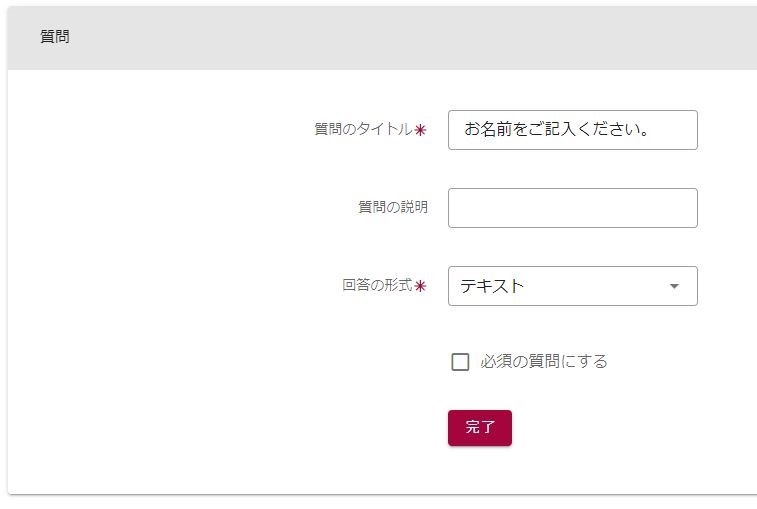This screenshot has height=509, width=757.
Task: Click the 質問の説明 field label
Action: pos(393,207)
